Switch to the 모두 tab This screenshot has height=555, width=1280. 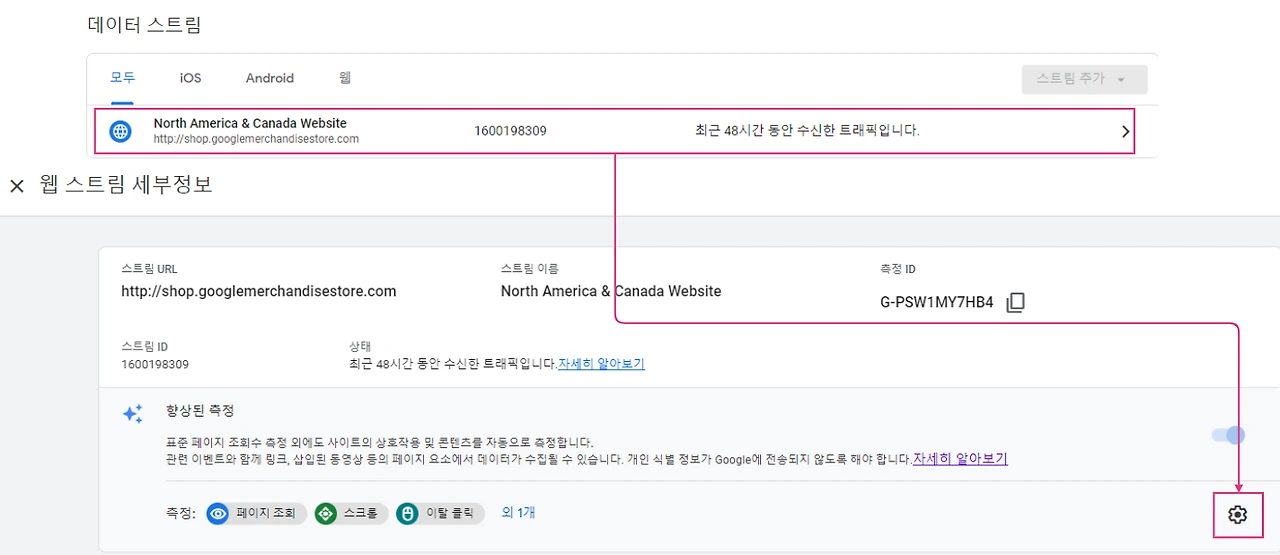pos(122,78)
